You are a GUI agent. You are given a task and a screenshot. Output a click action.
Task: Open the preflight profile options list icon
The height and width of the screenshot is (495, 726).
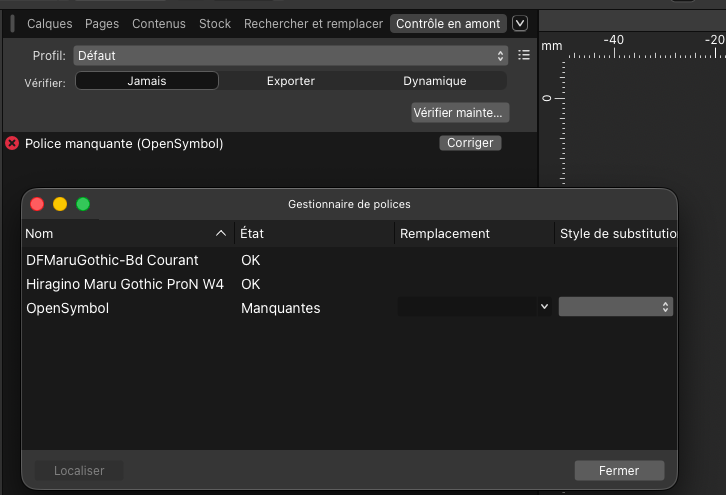[524, 55]
